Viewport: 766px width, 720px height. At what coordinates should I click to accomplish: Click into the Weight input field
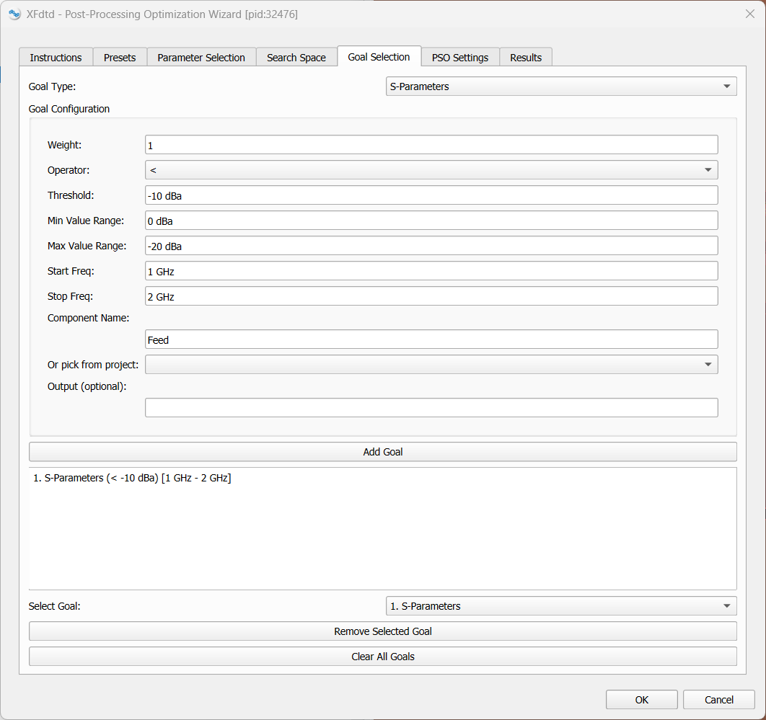click(431, 145)
